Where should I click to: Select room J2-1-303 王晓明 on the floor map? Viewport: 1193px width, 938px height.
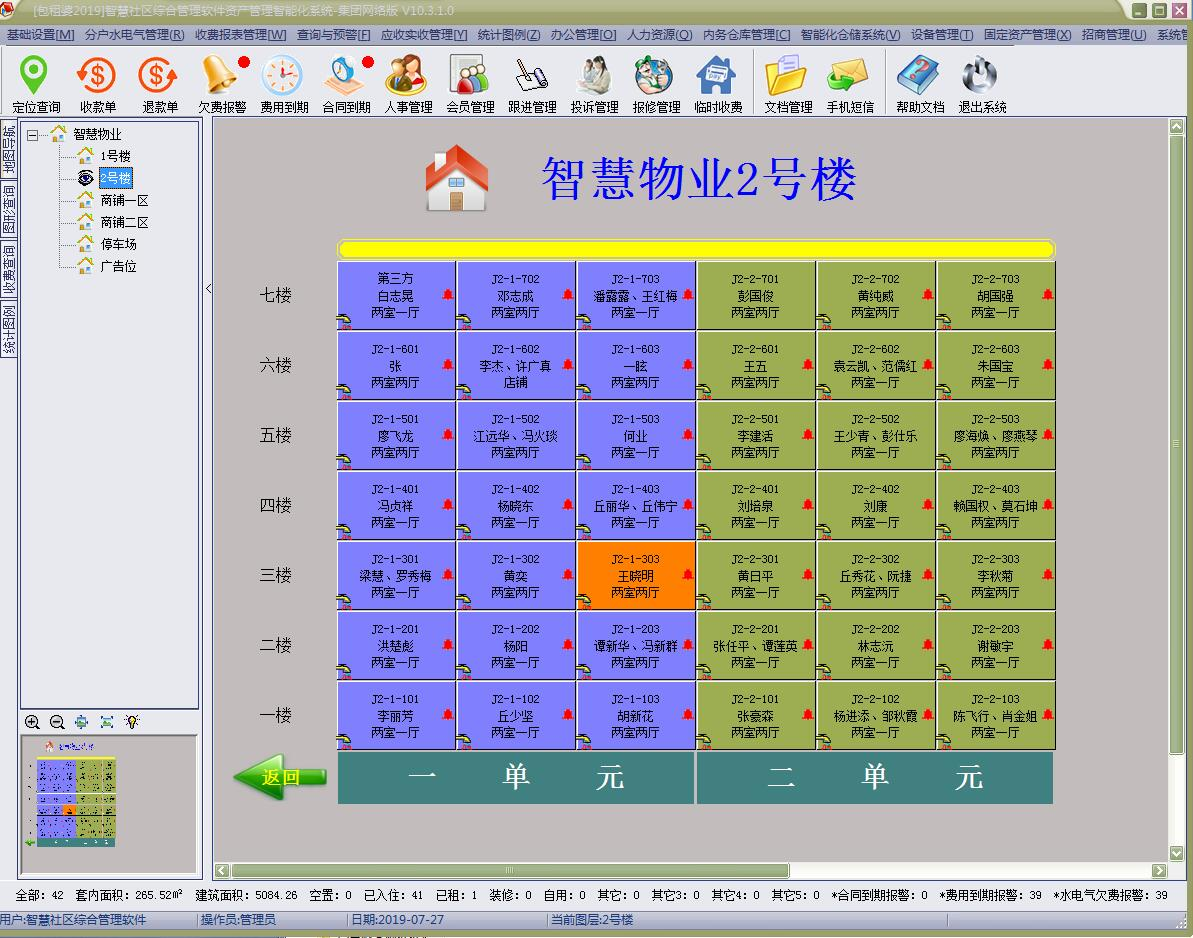pos(637,575)
